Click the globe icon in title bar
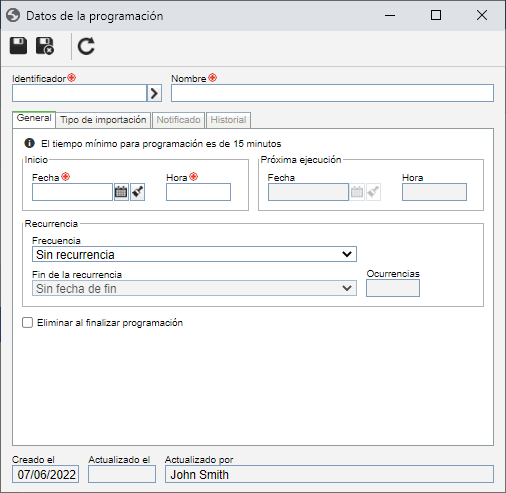 (13, 15)
